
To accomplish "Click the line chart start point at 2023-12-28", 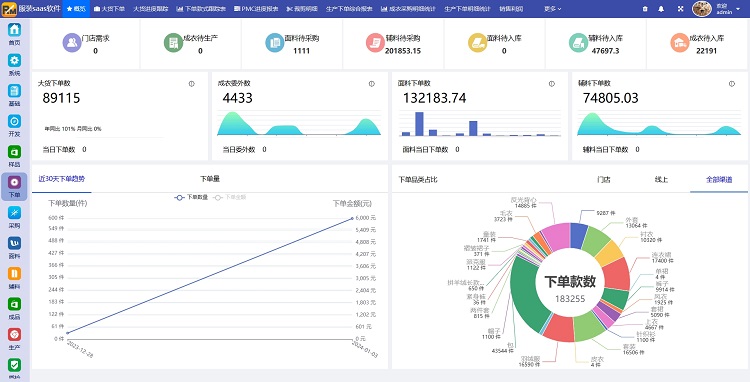I will 67,333.
